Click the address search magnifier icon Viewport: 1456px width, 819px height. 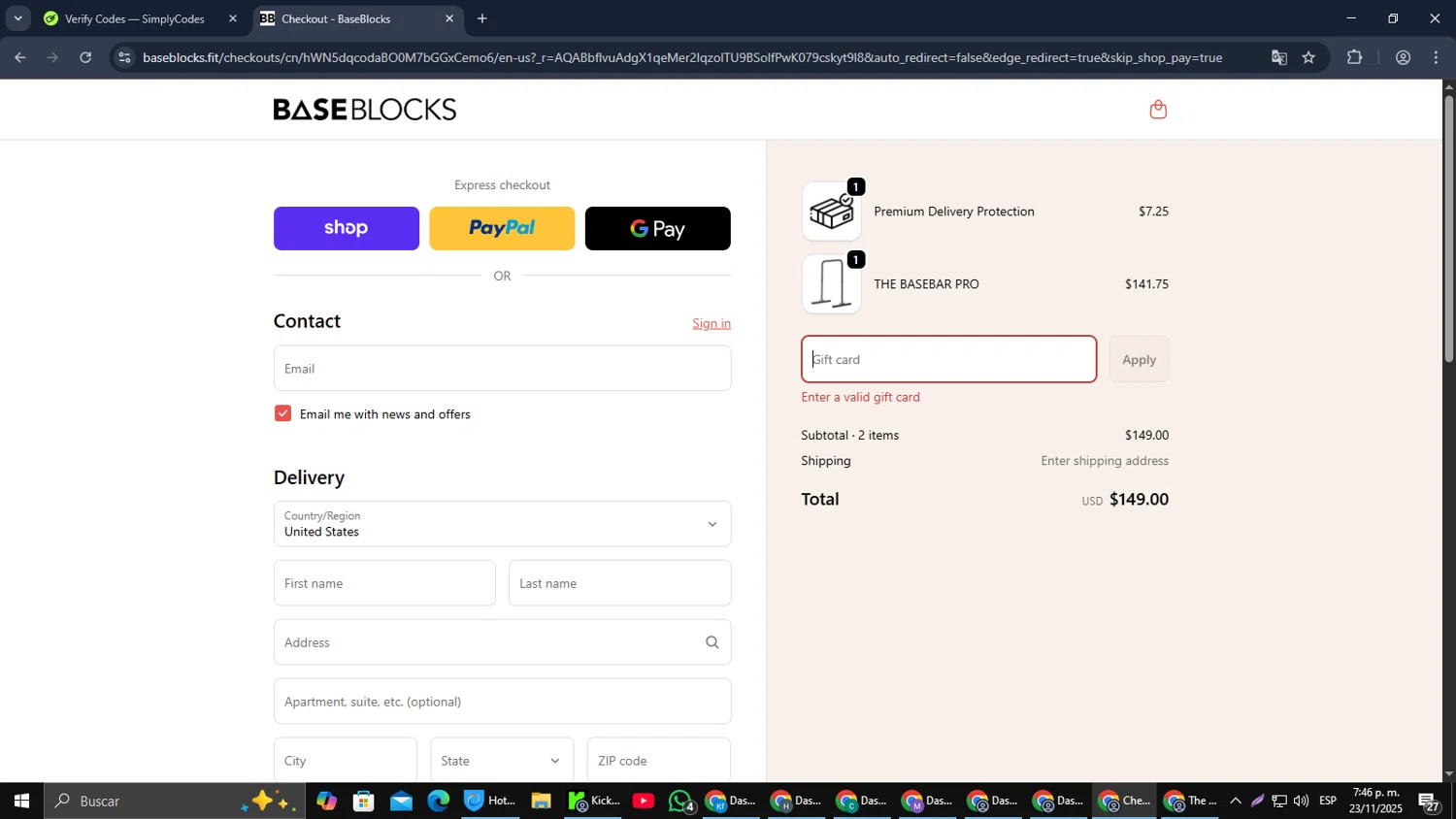tap(711, 642)
